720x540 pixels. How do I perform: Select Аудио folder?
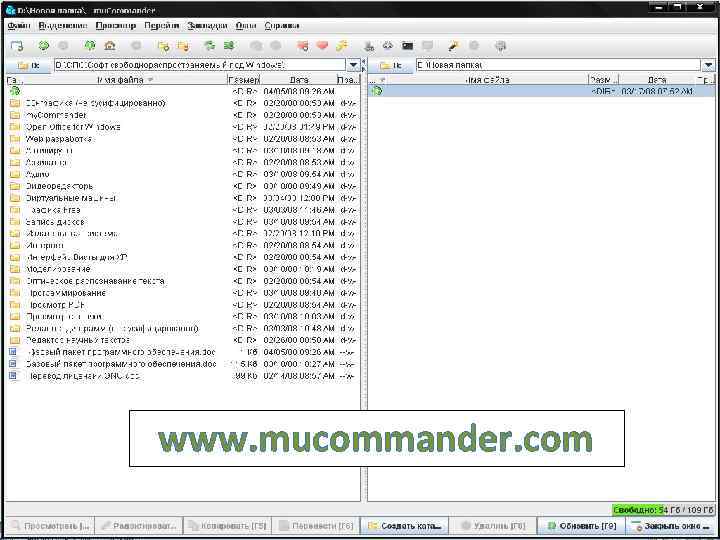tap(183, 174)
